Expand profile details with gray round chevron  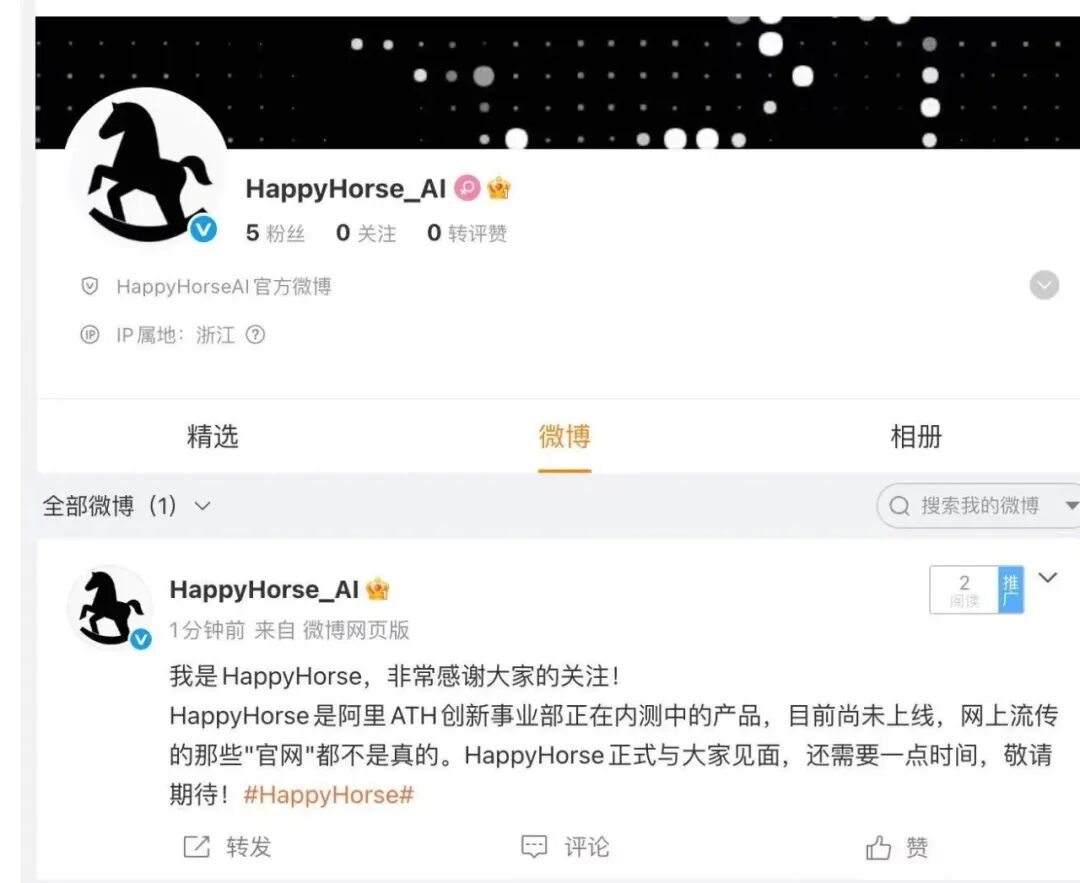pos(1044,285)
